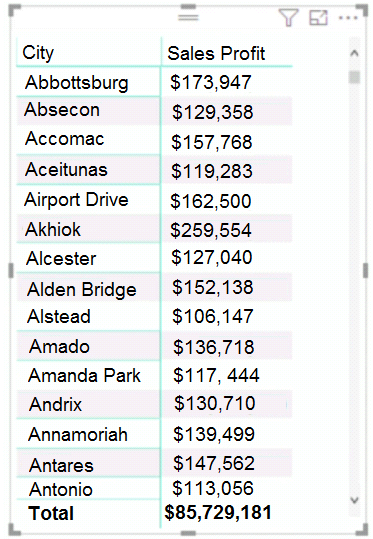Select the Alden Bridge city cell
The width and height of the screenshot is (373, 539).
82,289
